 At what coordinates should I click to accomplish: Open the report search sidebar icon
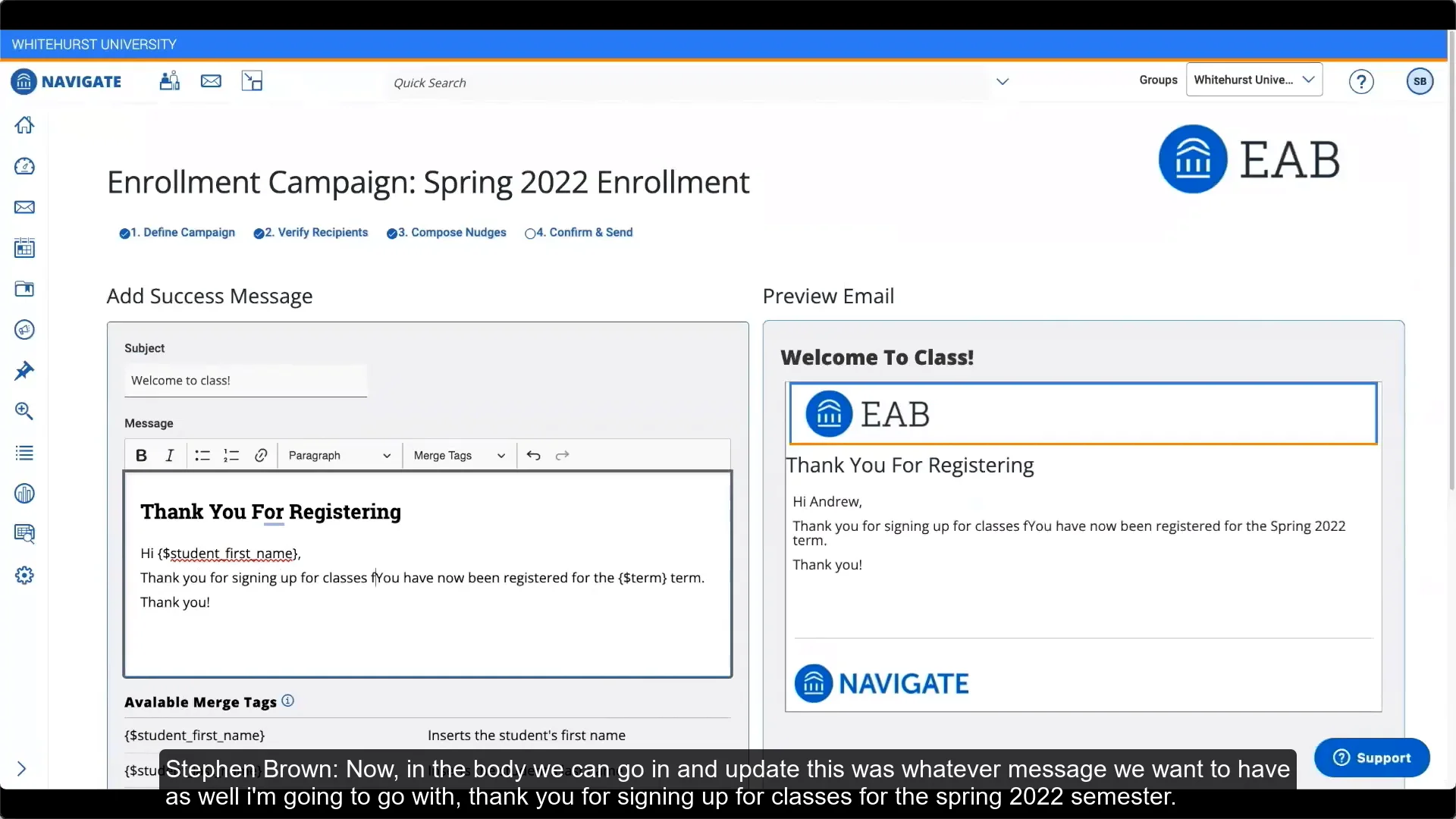click(x=24, y=534)
